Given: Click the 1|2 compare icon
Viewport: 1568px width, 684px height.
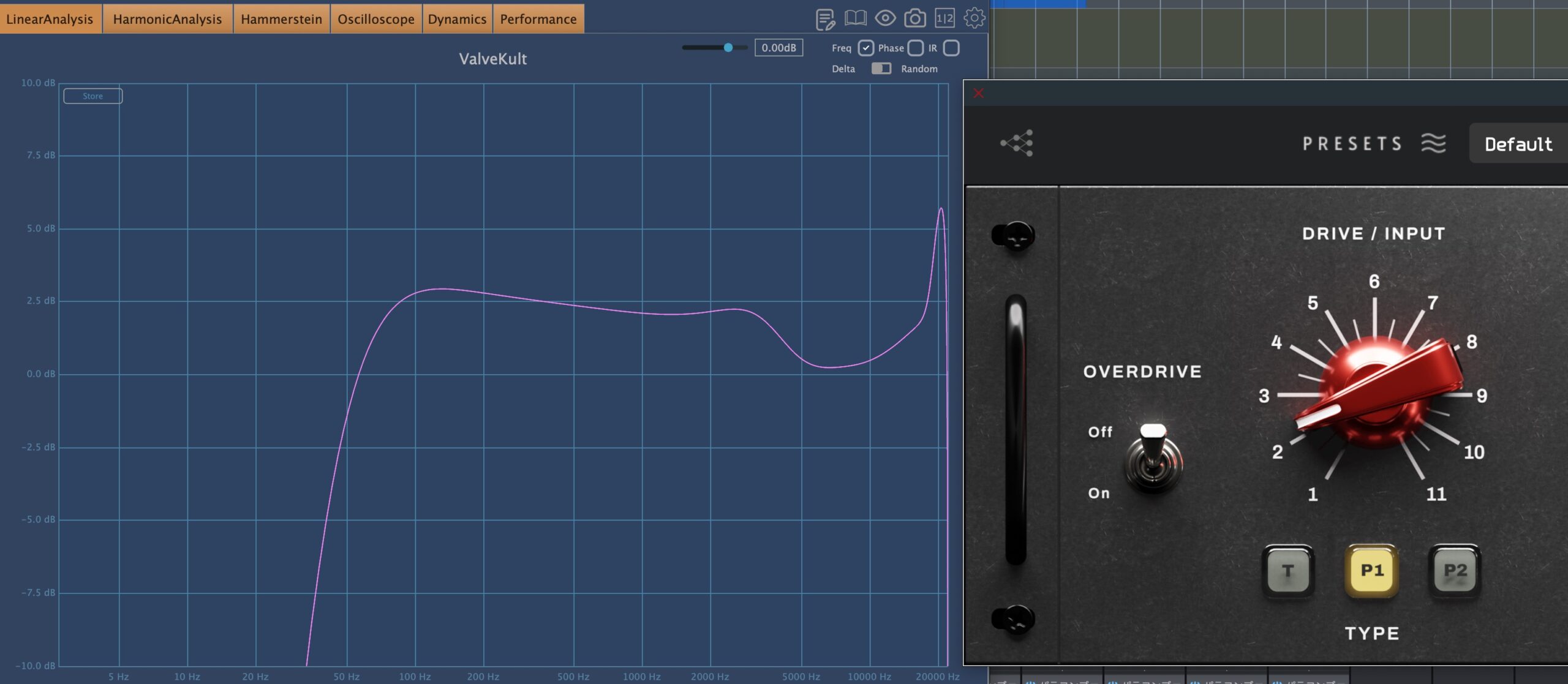Looking at the screenshot, I should (944, 18).
